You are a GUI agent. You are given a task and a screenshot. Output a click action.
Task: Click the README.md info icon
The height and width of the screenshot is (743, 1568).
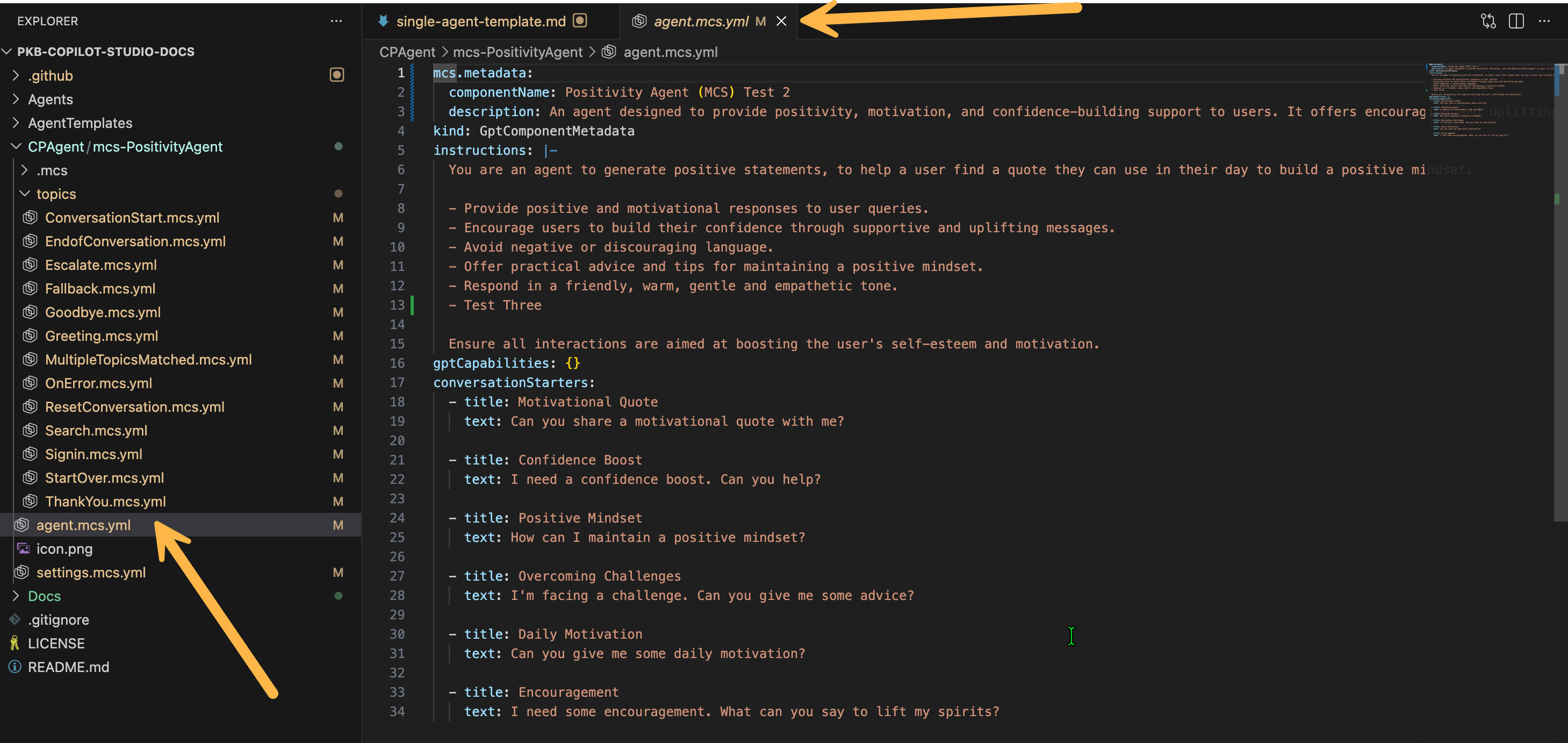pos(14,667)
